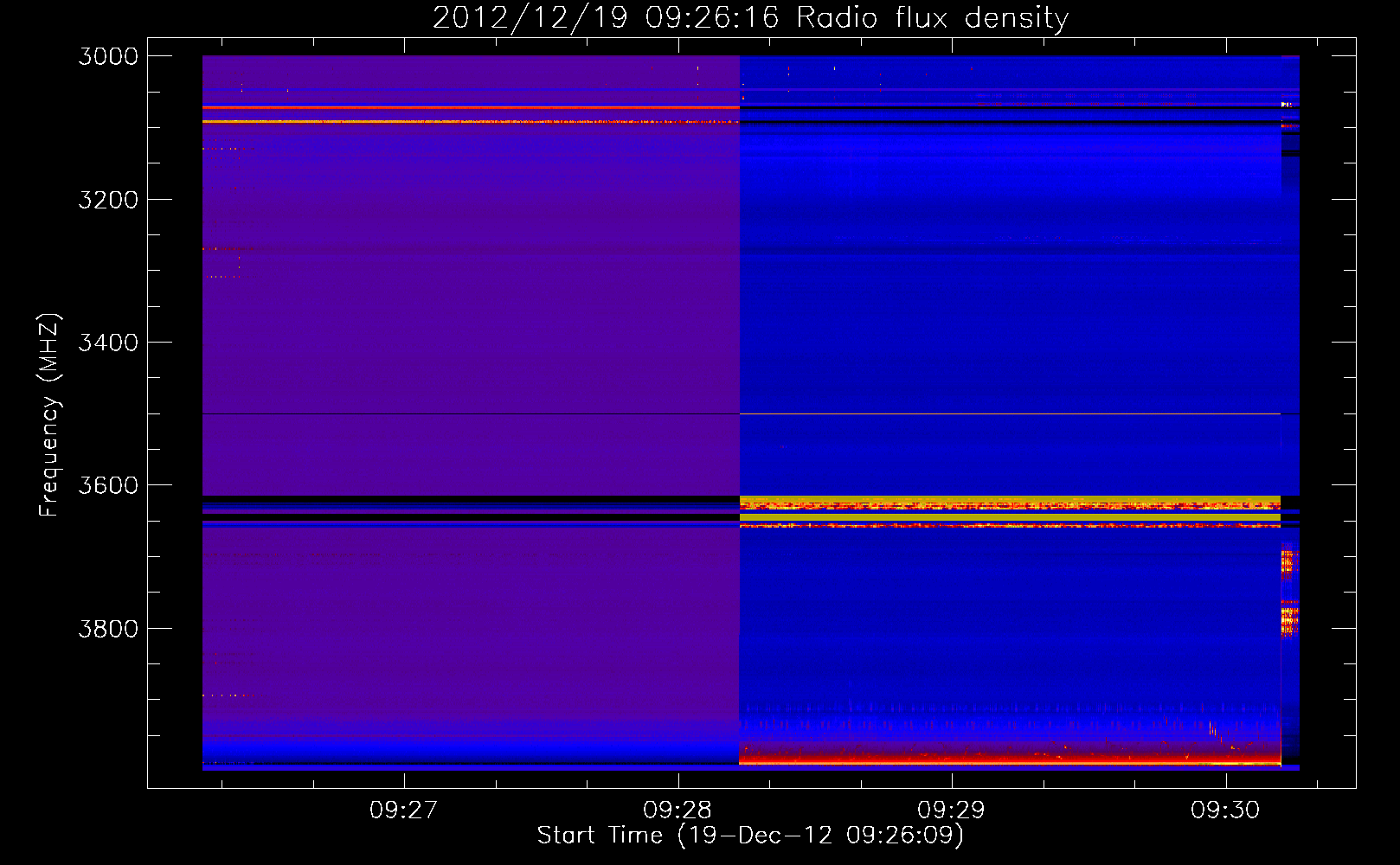The height and width of the screenshot is (865, 1400).
Task: Click the 3400 frequency tick label
Action: [x=108, y=343]
